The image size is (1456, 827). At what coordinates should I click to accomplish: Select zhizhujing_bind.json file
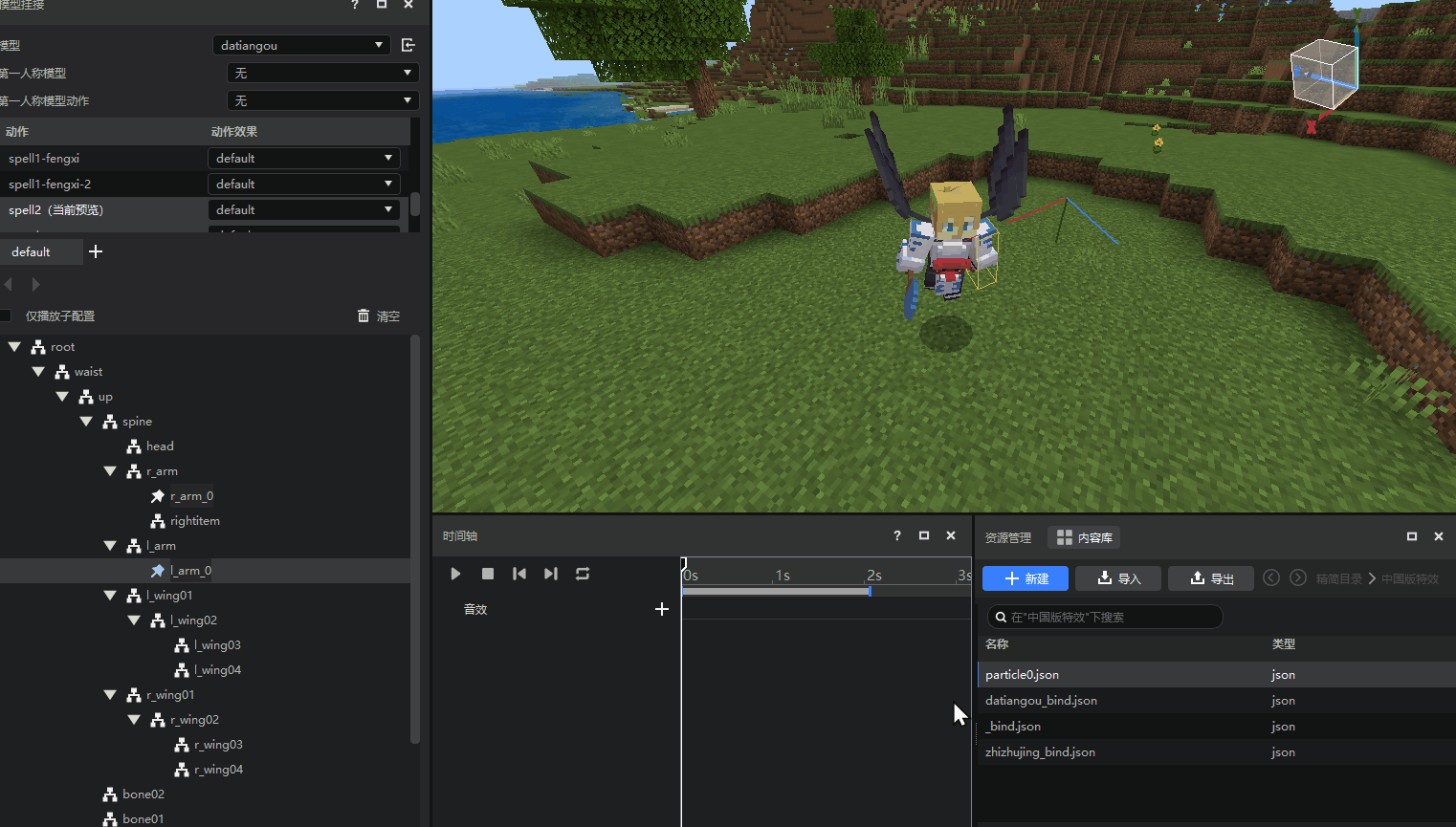pos(1217,751)
